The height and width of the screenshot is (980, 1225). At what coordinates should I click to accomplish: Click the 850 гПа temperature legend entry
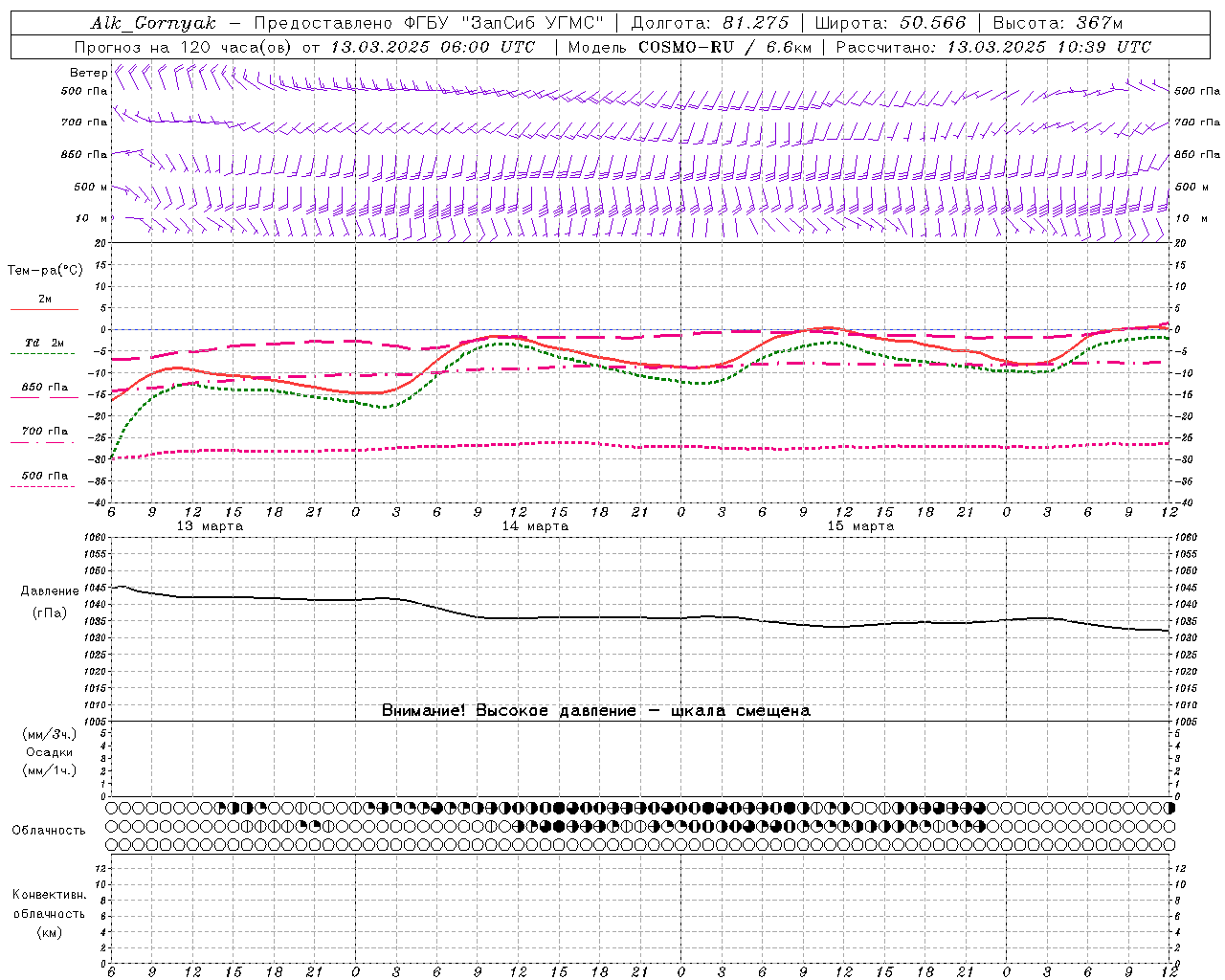pos(44,388)
